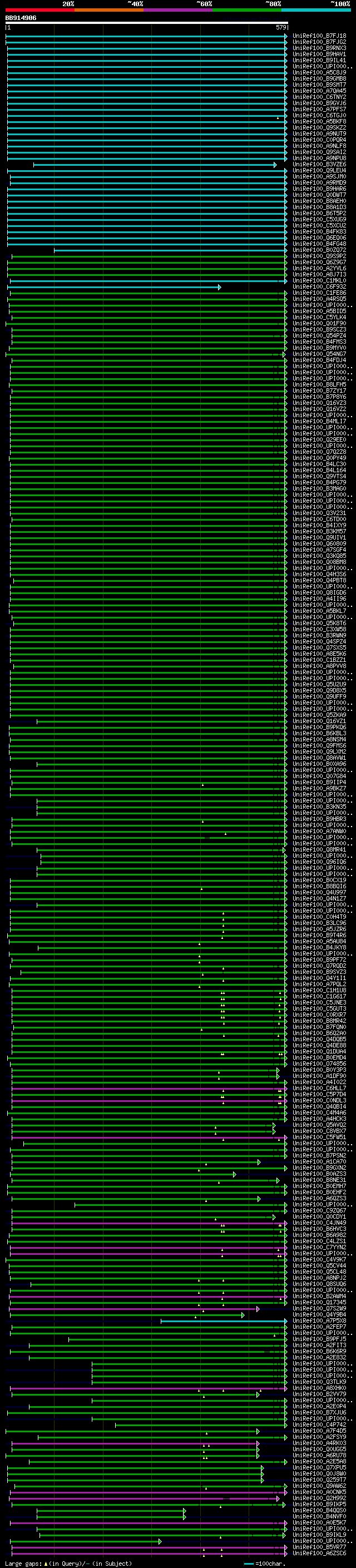
Task: Select hit label UniRef100_C5XUG9
Action: coord(319,220)
